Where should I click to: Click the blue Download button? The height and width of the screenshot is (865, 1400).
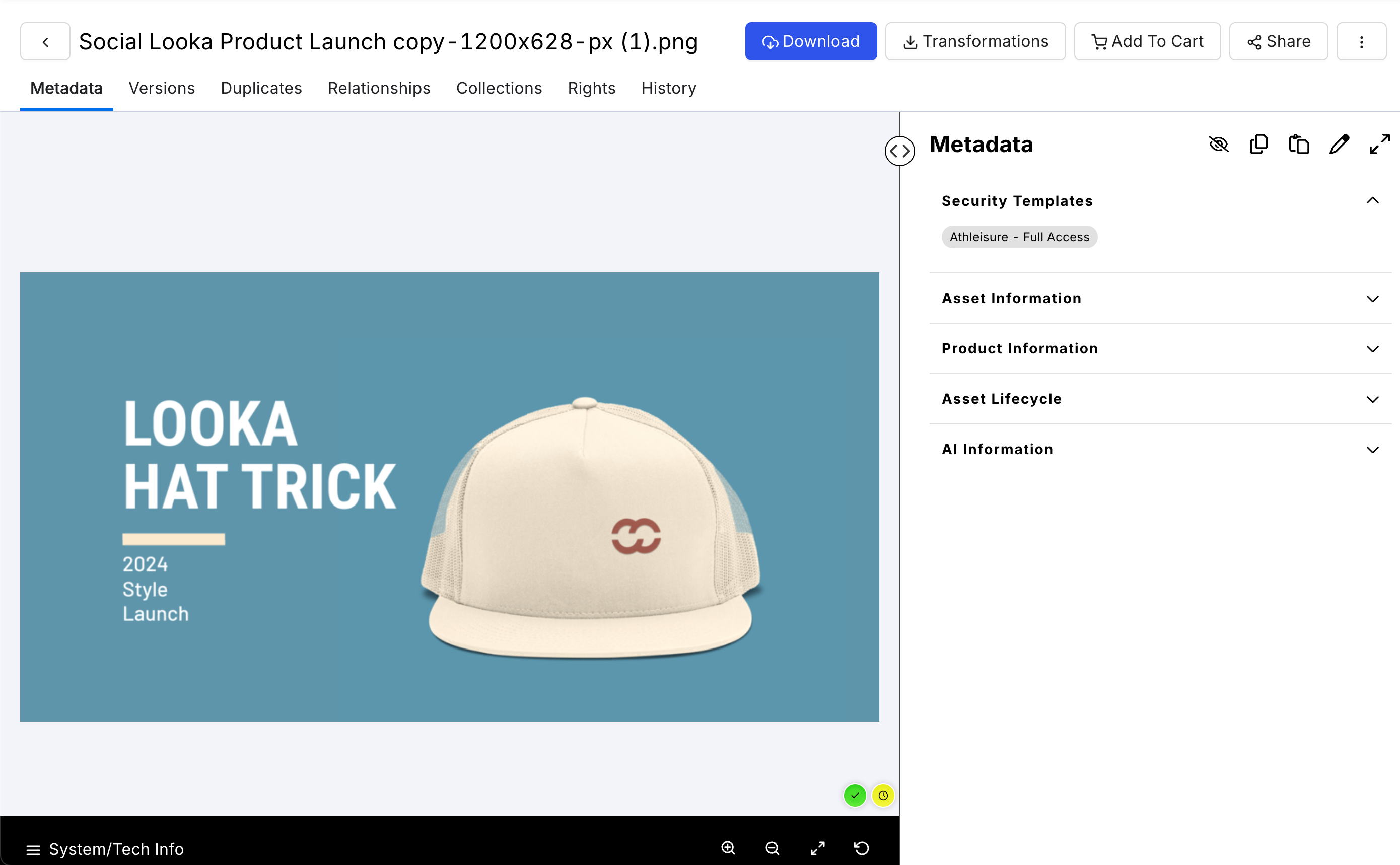point(810,42)
